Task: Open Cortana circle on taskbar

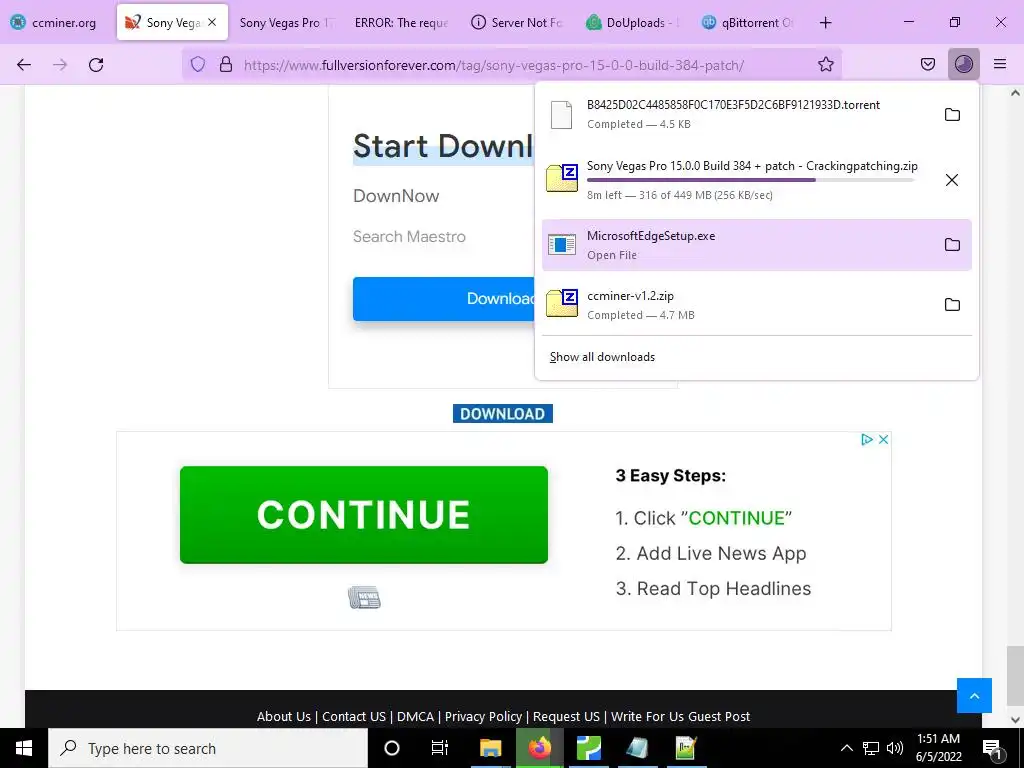Action: (392, 748)
